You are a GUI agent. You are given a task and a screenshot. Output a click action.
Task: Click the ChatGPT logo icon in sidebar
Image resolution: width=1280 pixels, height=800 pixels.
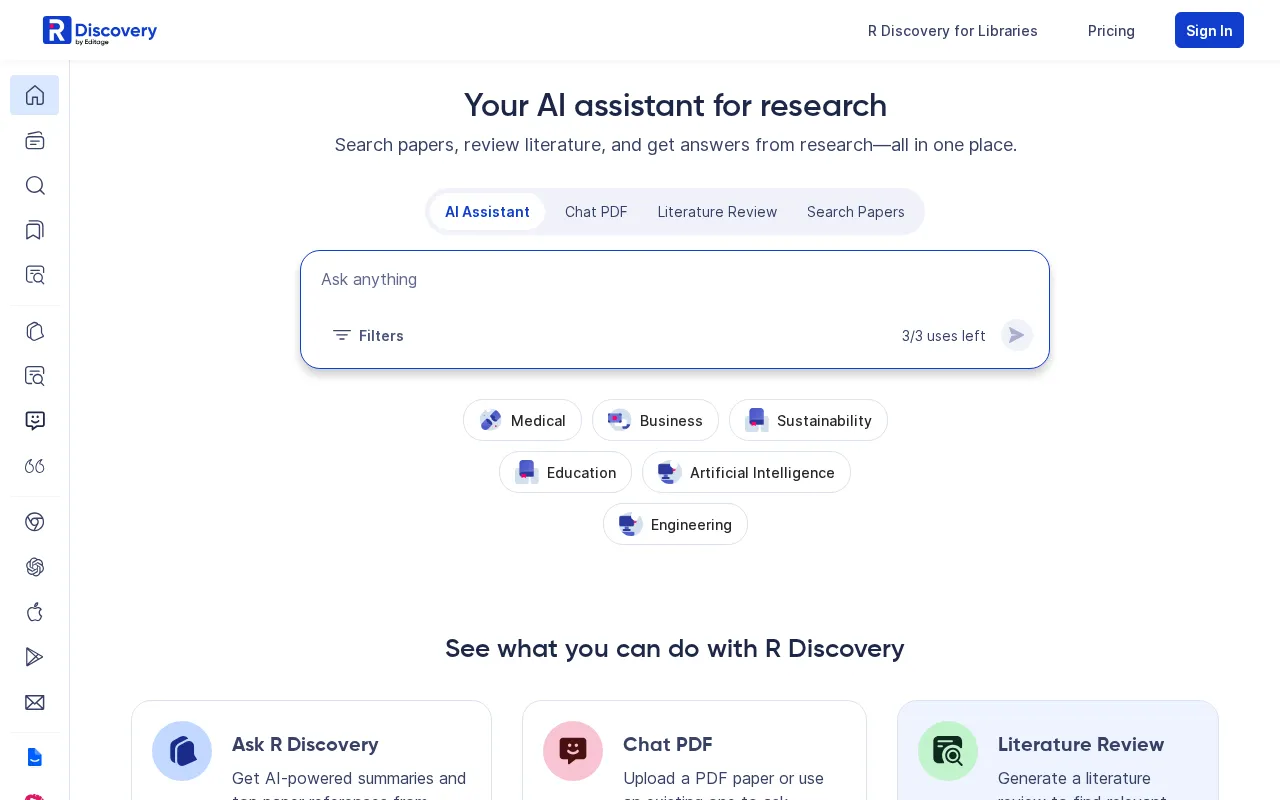[35, 567]
